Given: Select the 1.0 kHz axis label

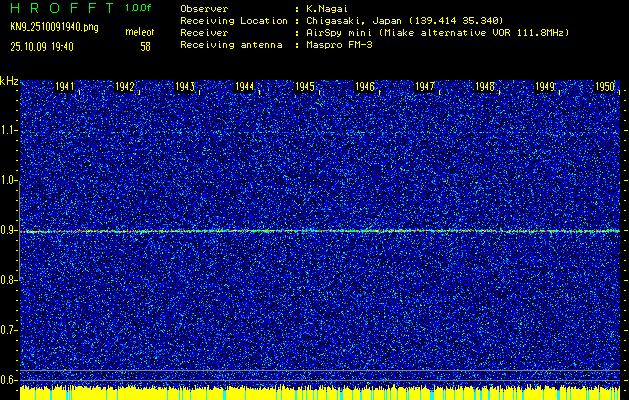Looking at the screenshot, I should coord(10,180).
